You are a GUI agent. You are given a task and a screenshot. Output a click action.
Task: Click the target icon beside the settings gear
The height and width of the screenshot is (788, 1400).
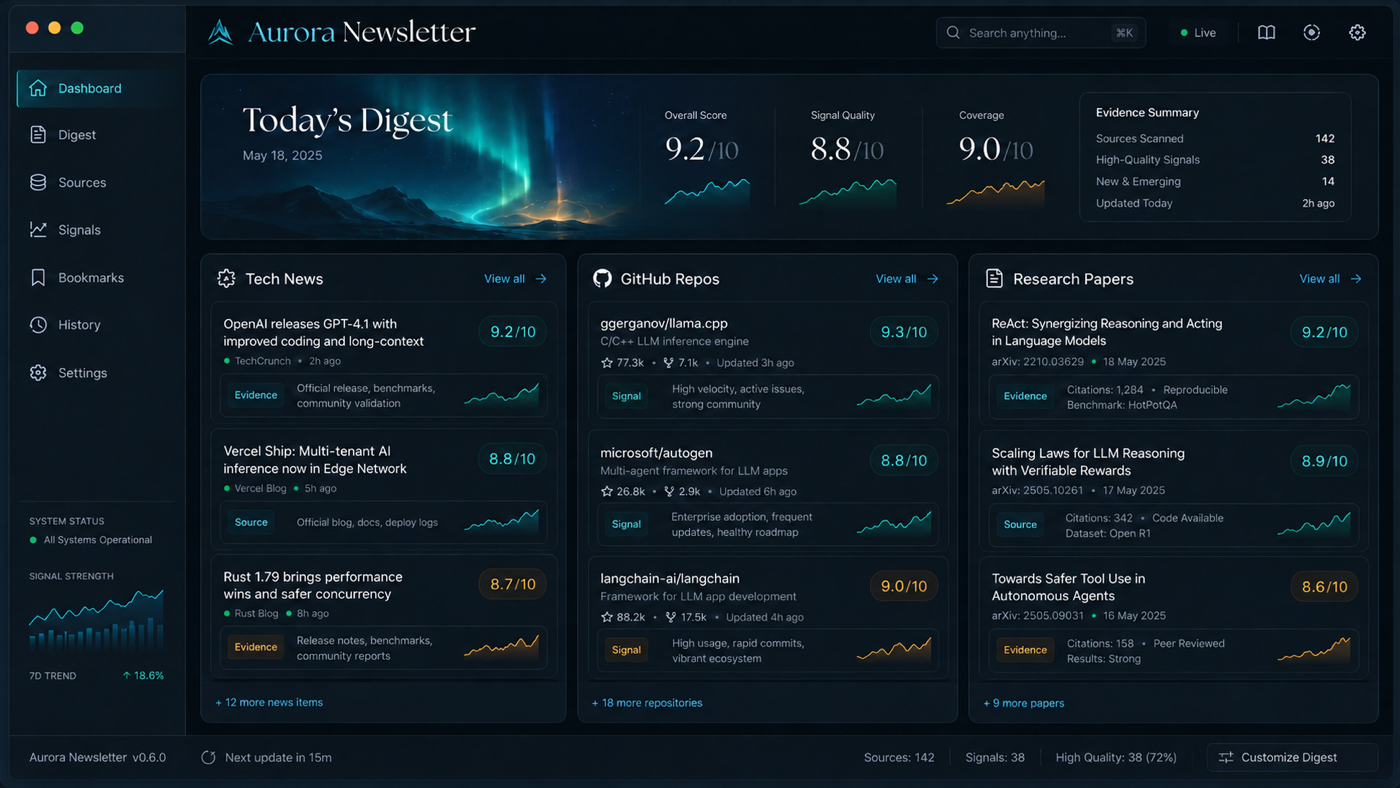click(x=1312, y=33)
